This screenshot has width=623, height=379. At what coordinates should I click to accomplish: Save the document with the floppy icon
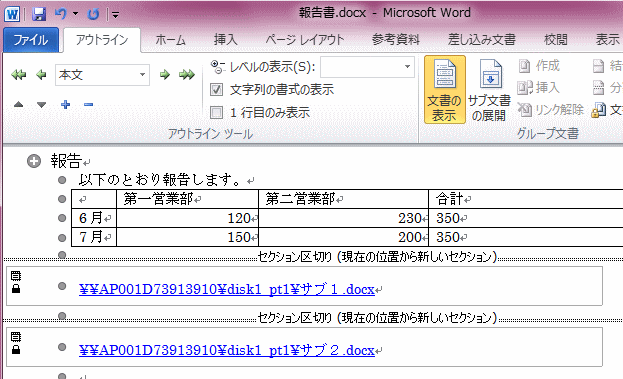tap(39, 14)
